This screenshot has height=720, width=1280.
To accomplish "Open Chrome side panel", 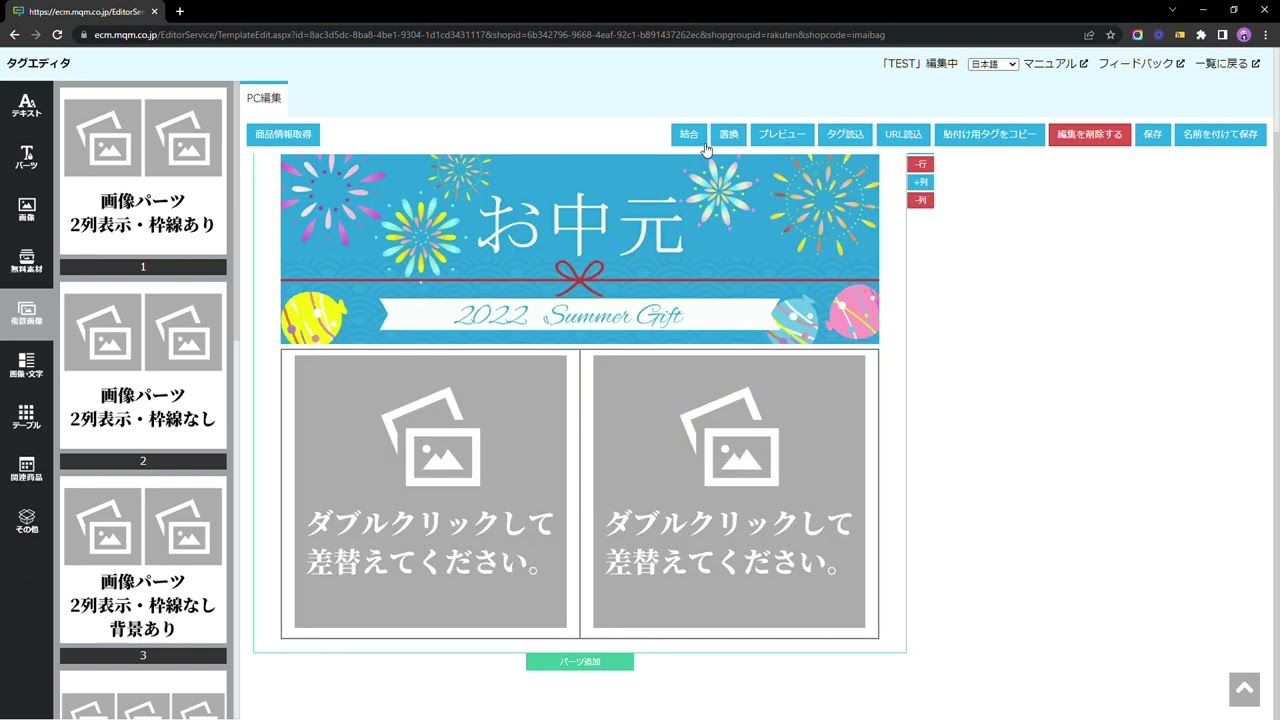I will 1222,35.
